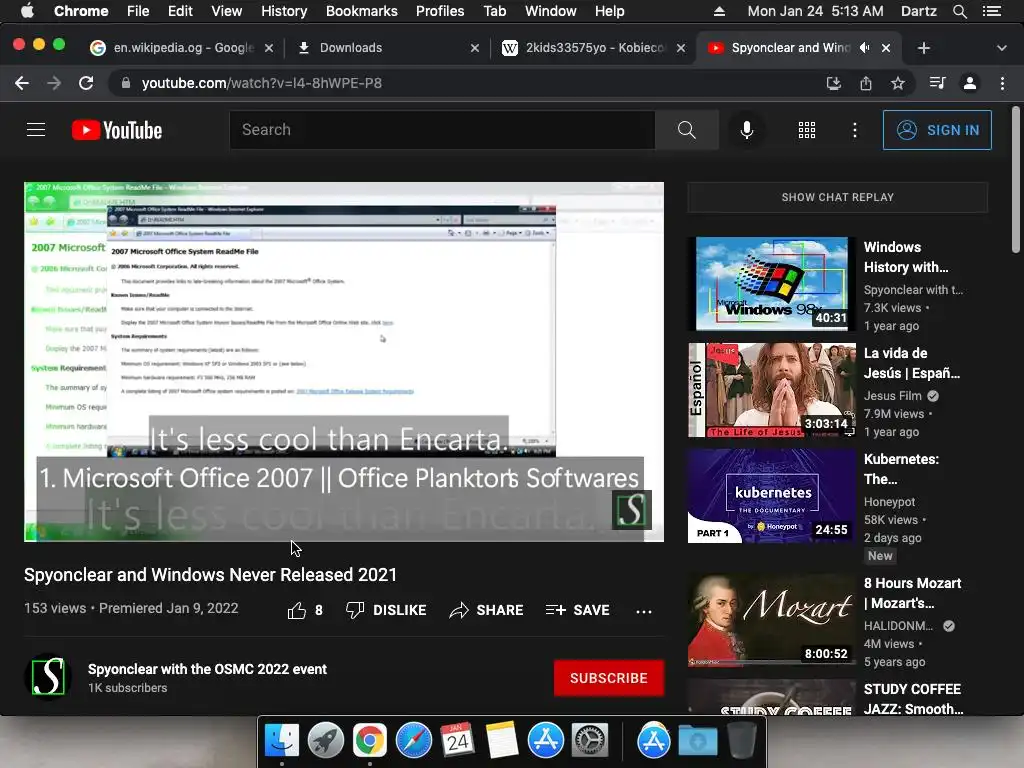The image size is (1024, 768).
Task: Open Finder from the Dock
Action: (281, 741)
